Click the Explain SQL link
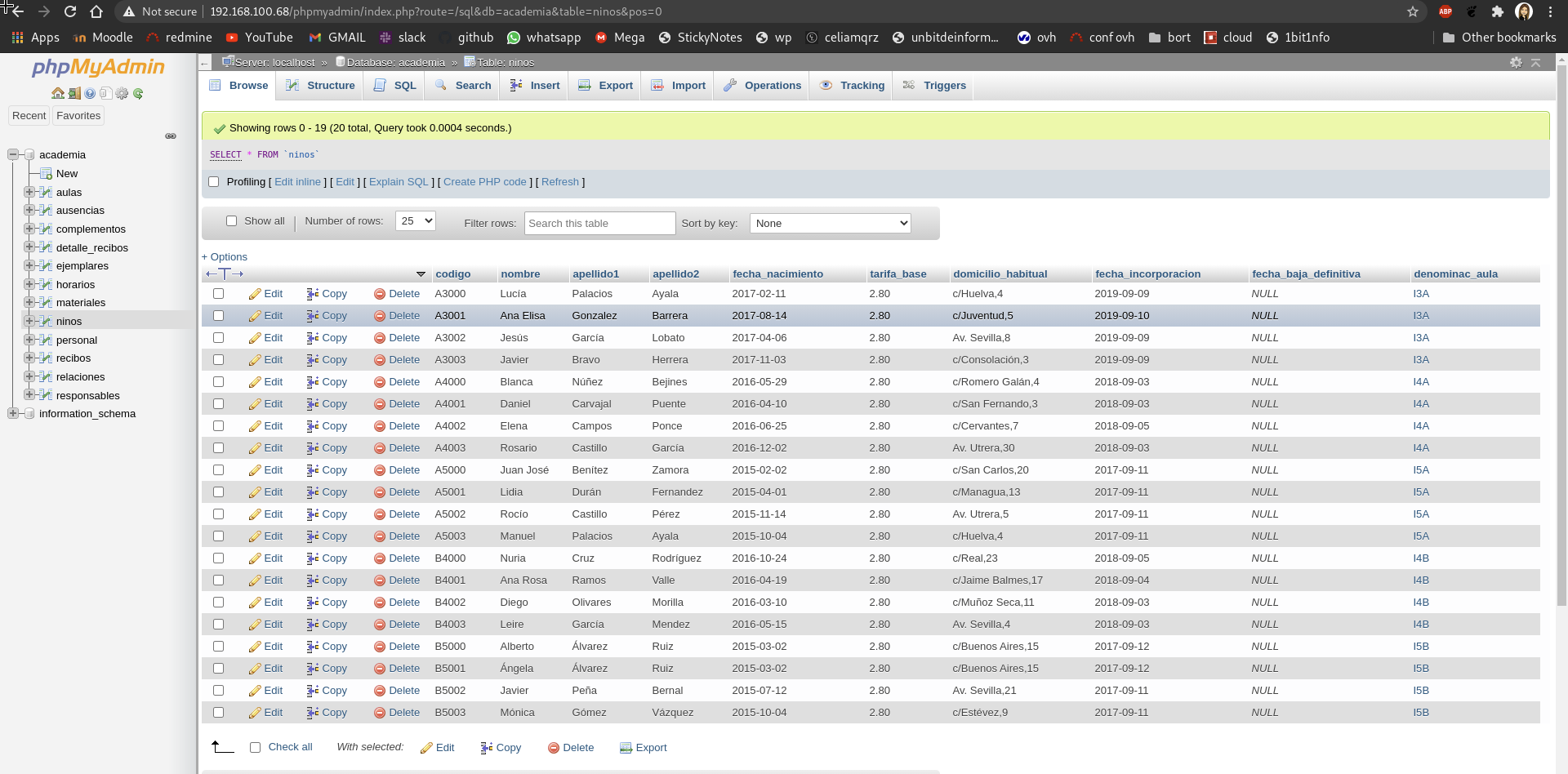Image resolution: width=1568 pixels, height=774 pixels. (x=399, y=182)
